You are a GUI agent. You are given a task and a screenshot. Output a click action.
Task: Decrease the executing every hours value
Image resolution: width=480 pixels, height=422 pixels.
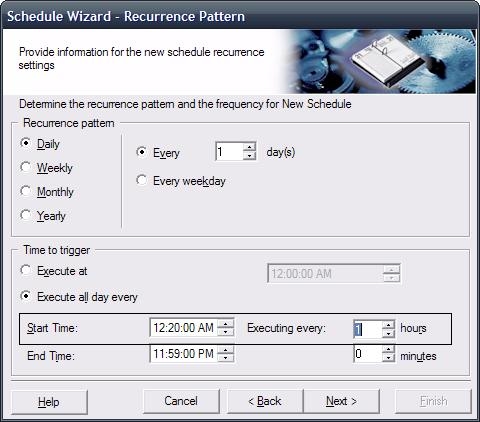[388, 333]
